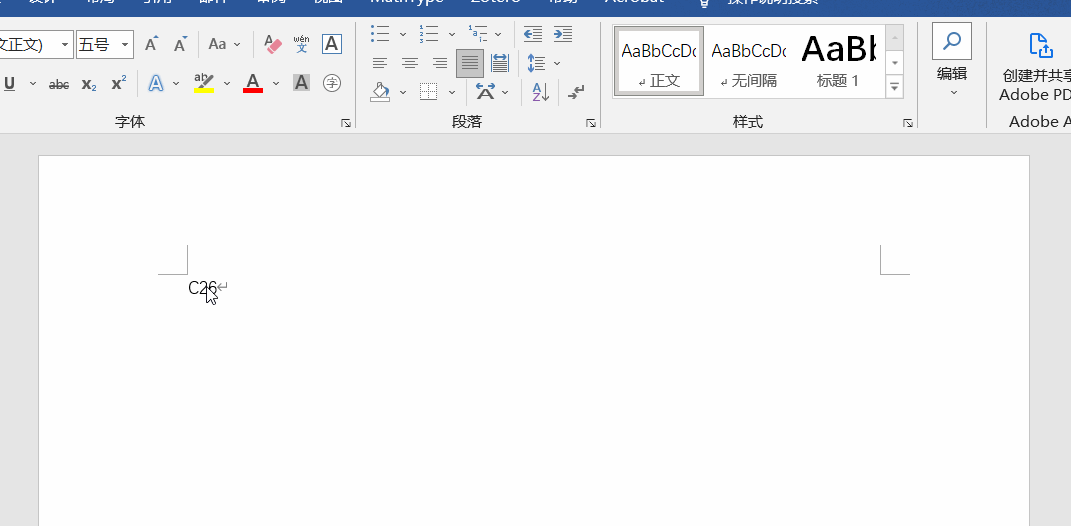
Task: Open the font color dropdown arrow
Action: point(276,83)
